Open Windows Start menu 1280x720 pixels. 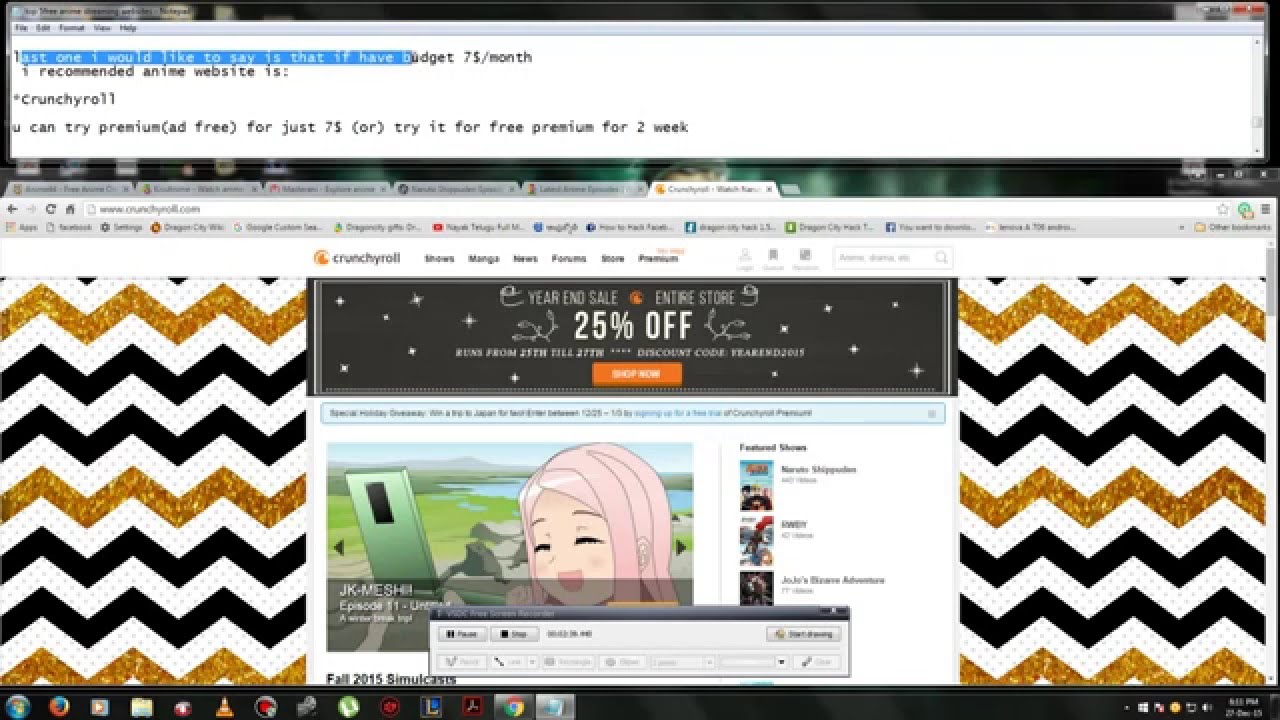tap(18, 706)
